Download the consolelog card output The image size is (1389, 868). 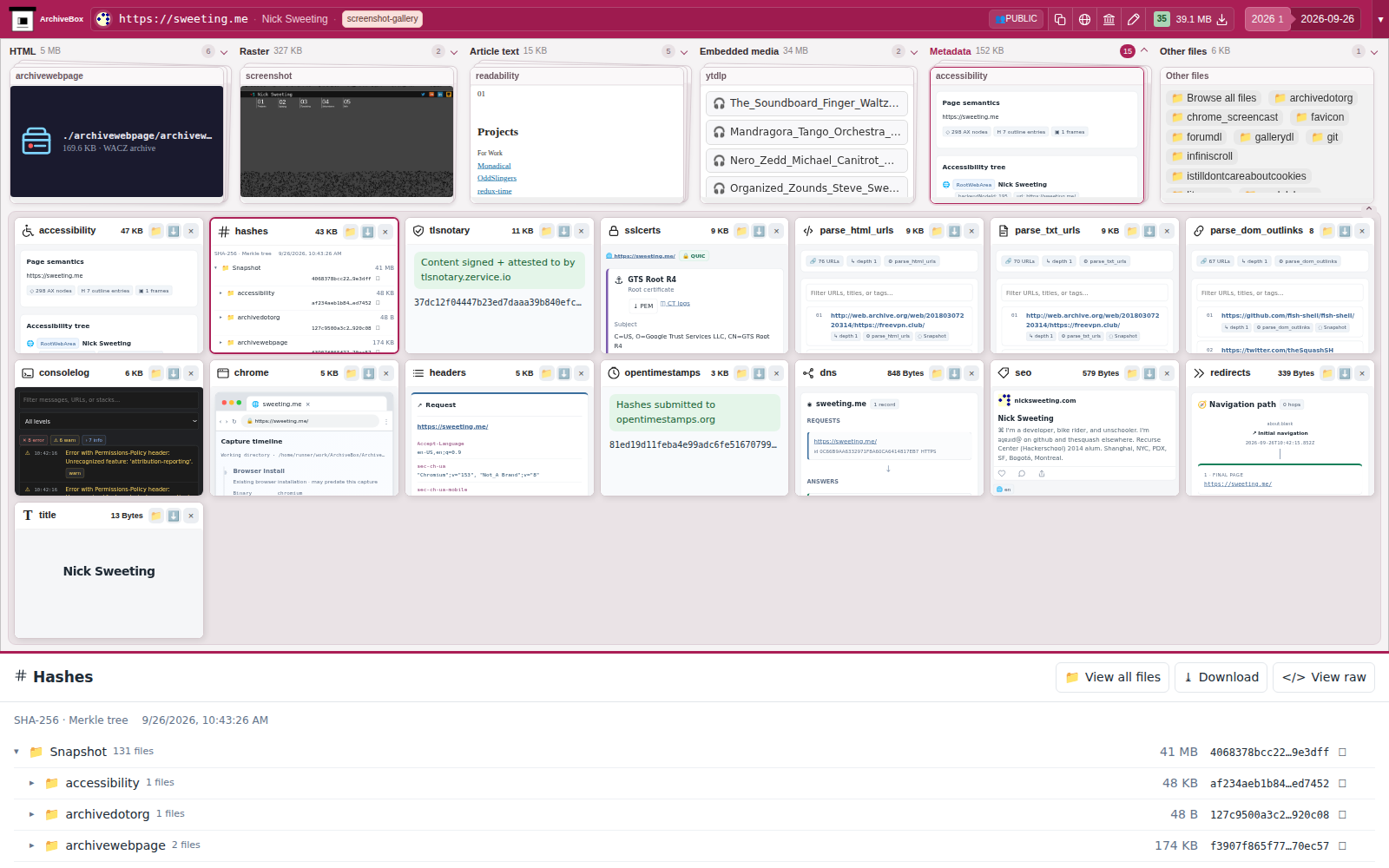174,373
